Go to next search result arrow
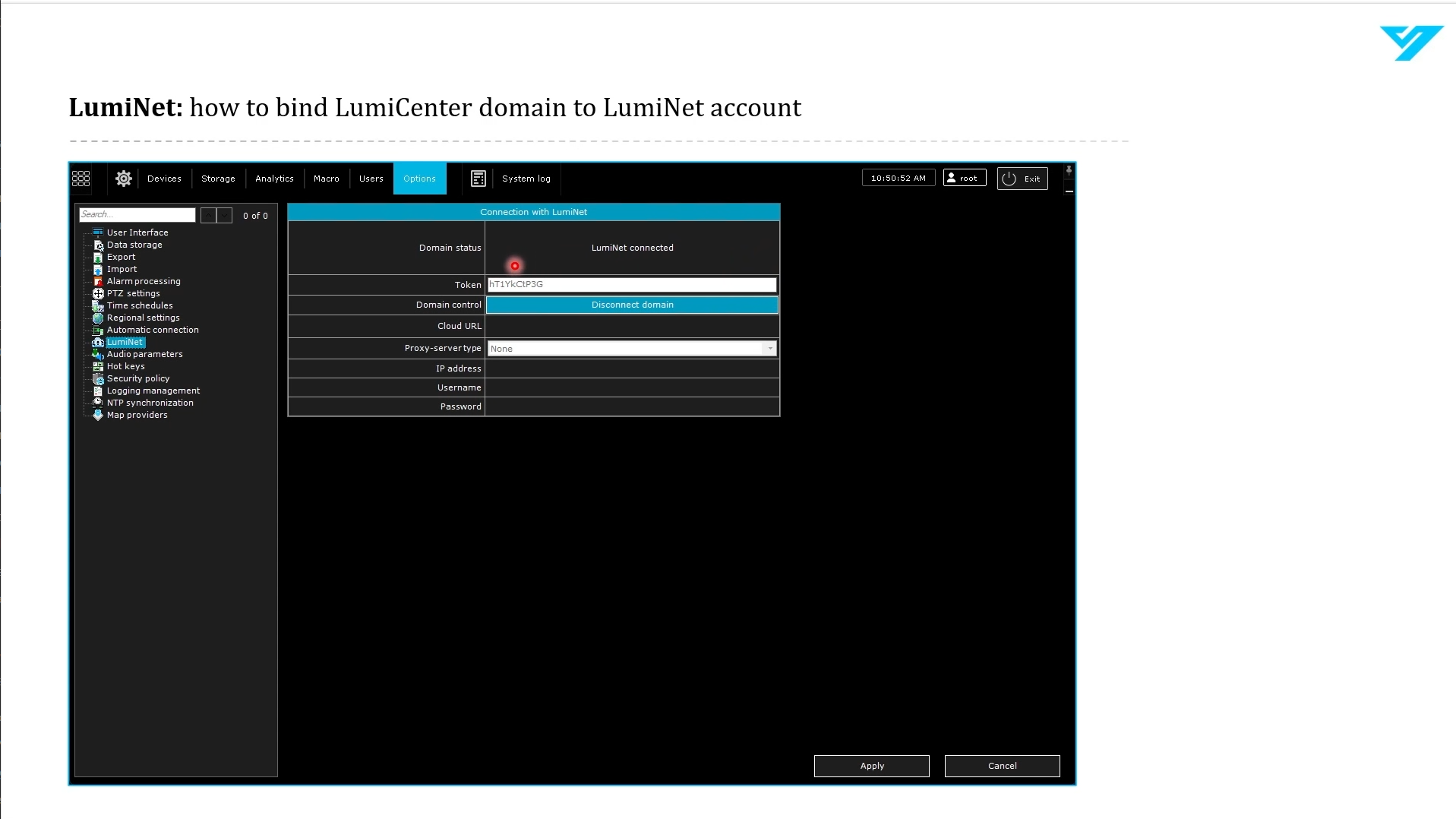 225,216
